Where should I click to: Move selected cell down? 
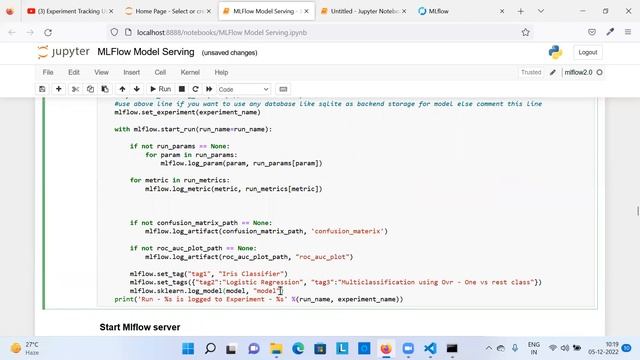point(137,89)
